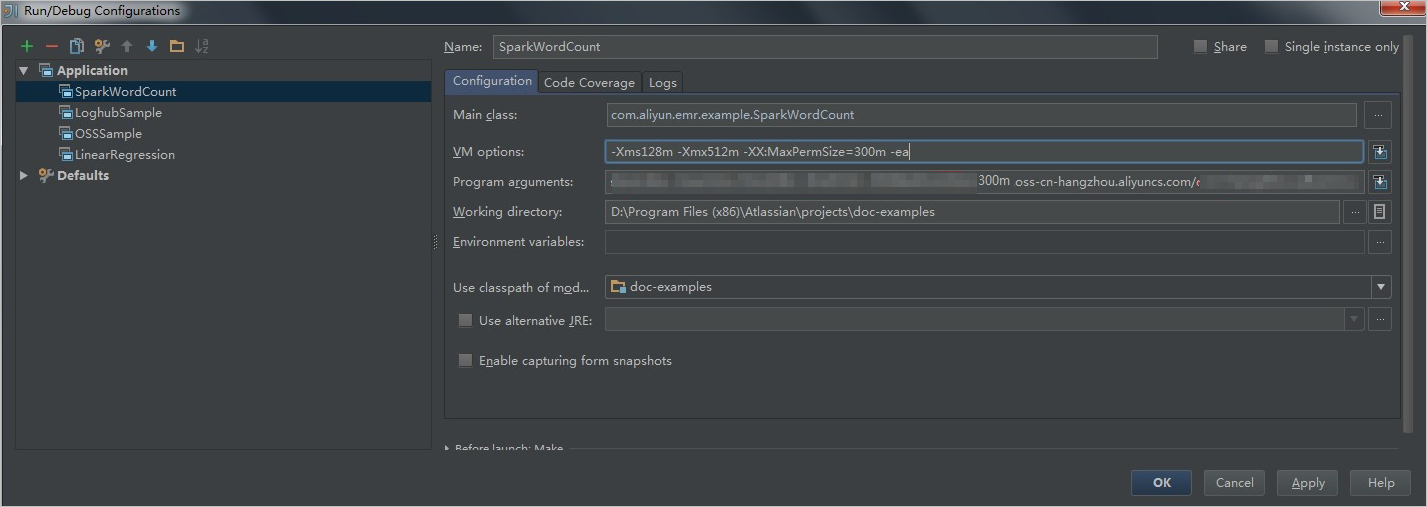Switch to the Code Coverage tab

click(589, 82)
